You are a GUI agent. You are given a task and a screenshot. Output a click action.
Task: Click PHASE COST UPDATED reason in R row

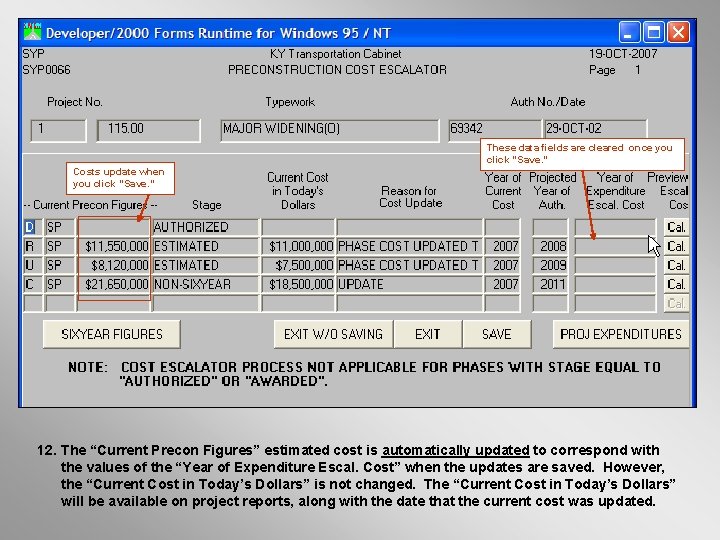point(410,247)
